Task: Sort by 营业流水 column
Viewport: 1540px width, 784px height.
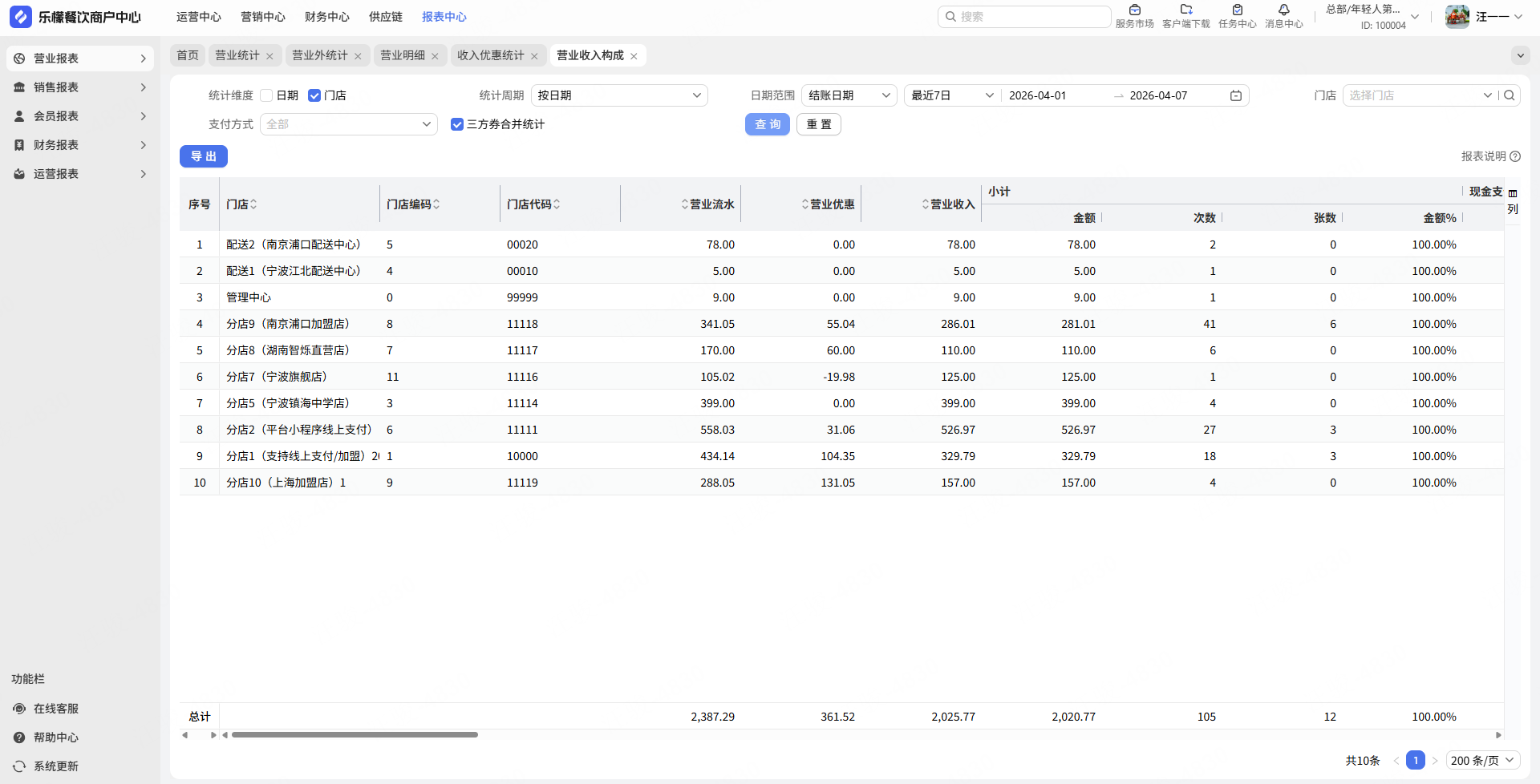Action: [x=685, y=204]
